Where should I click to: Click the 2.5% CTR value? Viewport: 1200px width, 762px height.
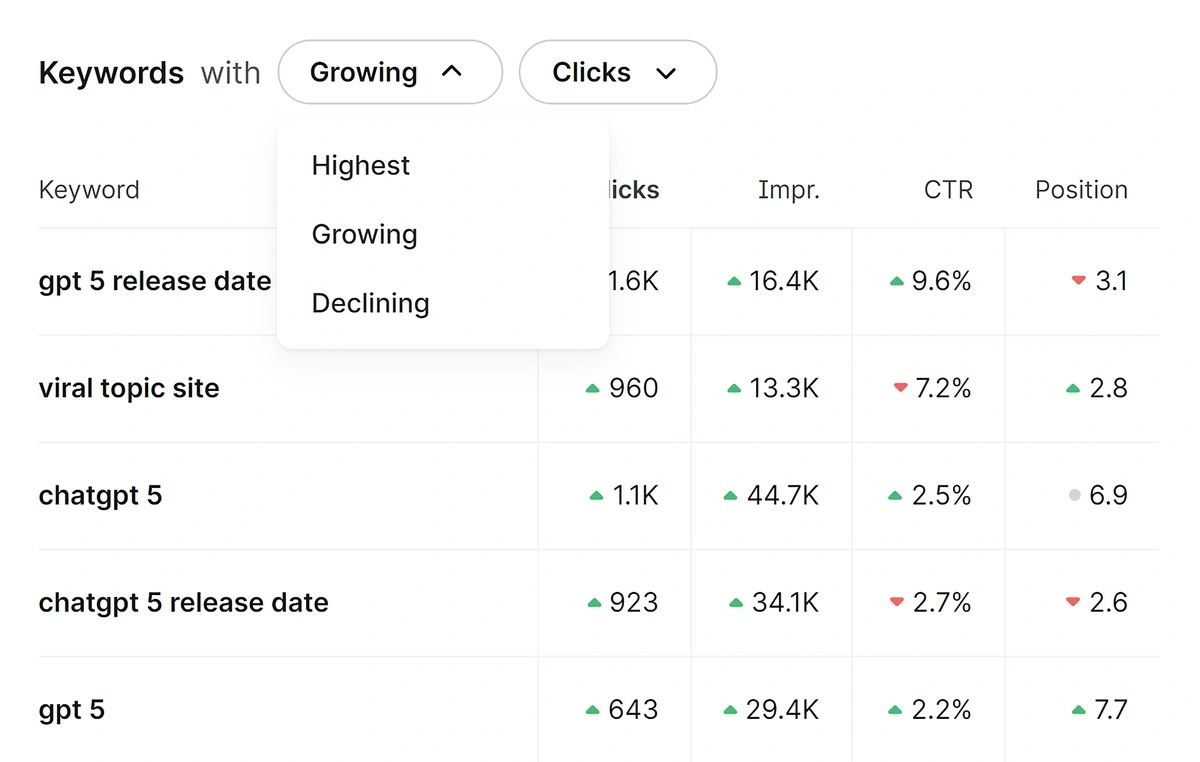941,495
